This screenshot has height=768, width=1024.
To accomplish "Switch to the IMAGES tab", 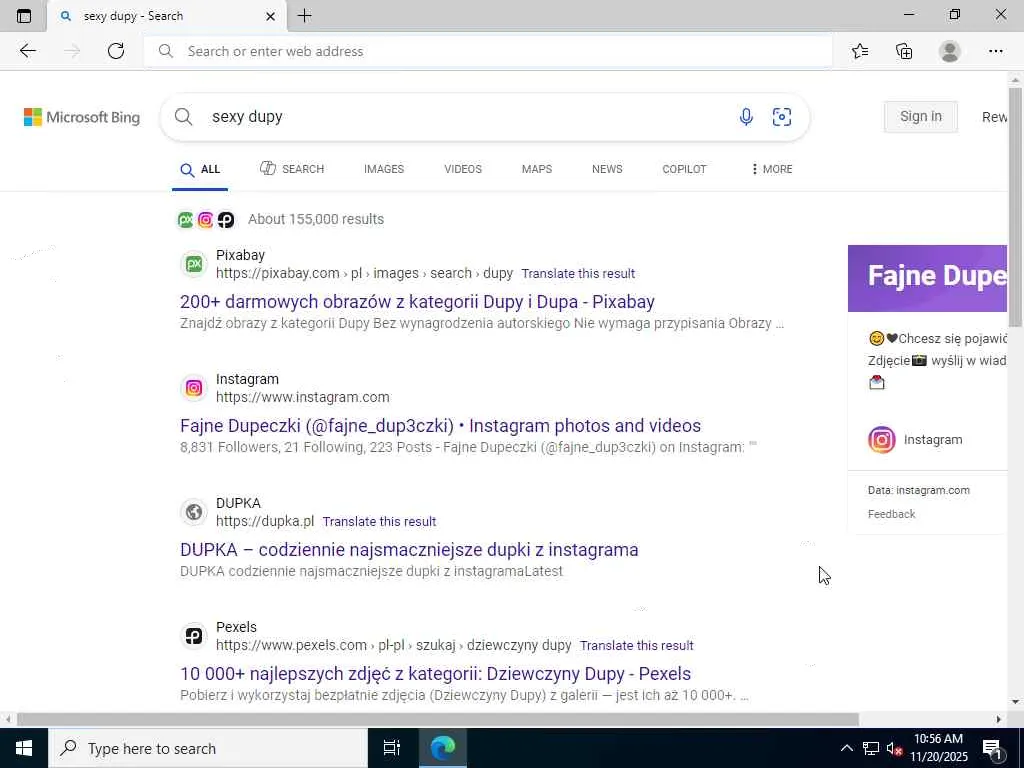I will coord(384,169).
